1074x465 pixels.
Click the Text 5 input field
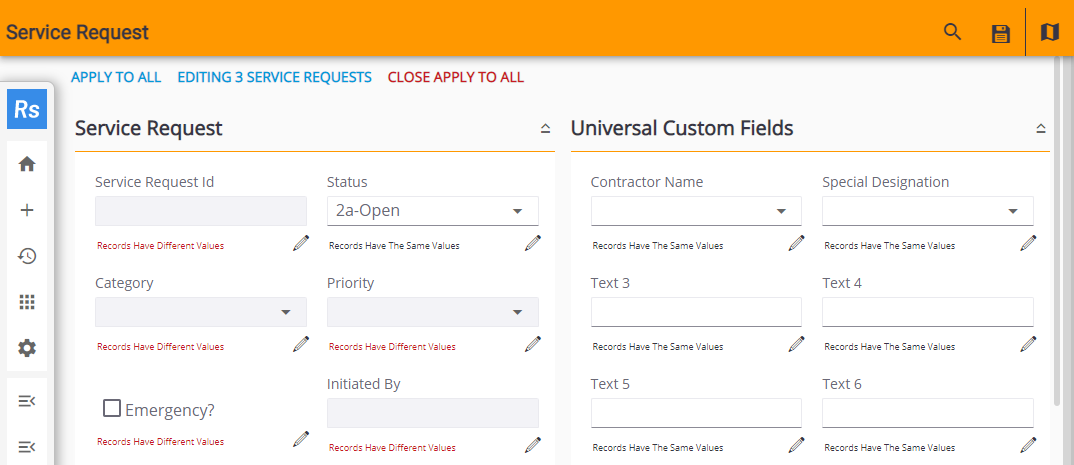(696, 413)
